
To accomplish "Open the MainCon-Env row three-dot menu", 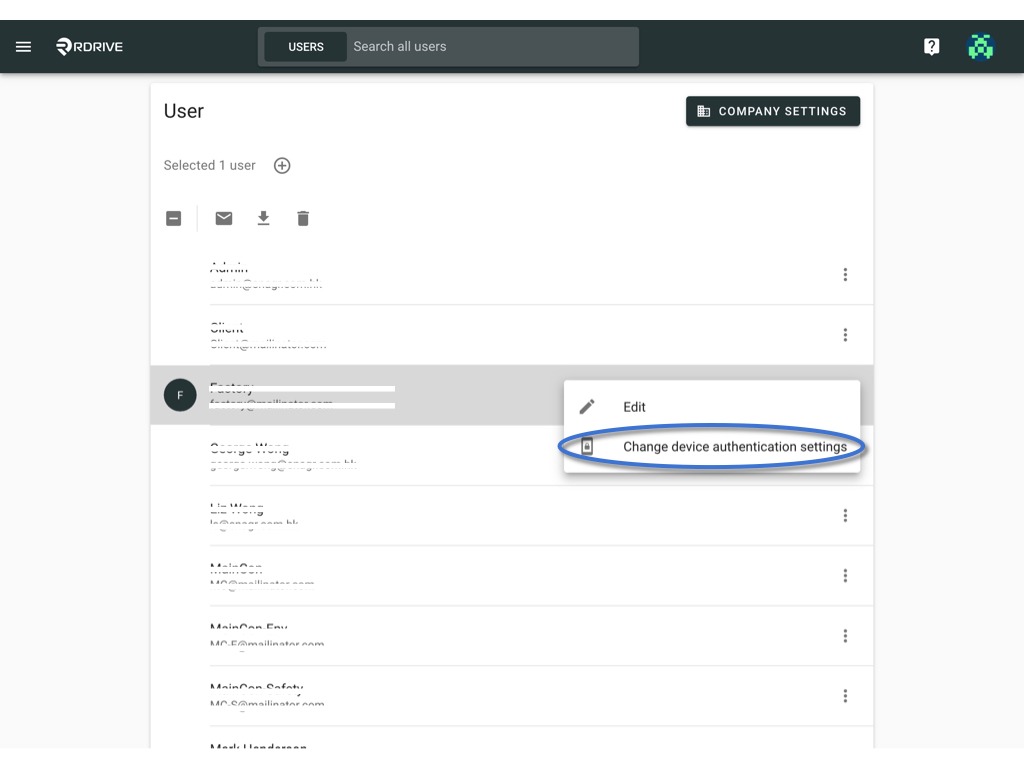I will (x=845, y=636).
